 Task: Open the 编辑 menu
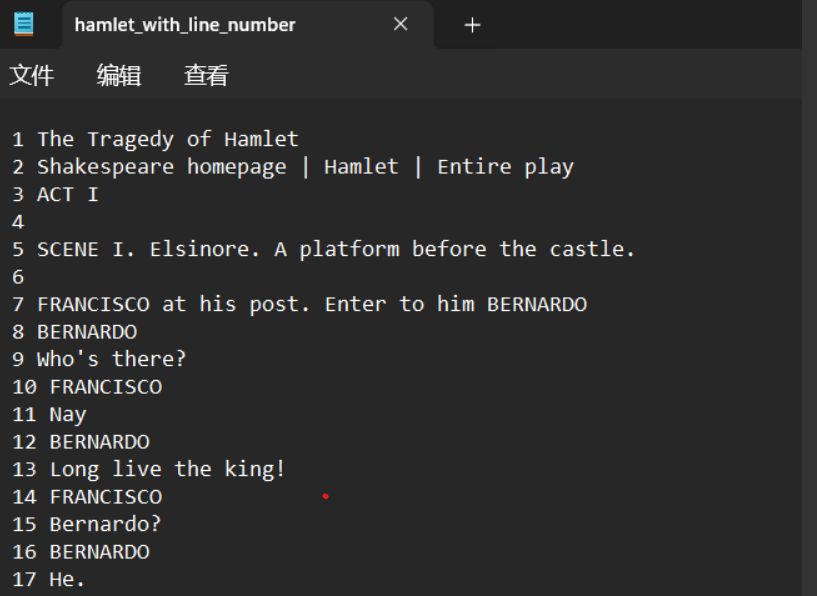coord(119,76)
